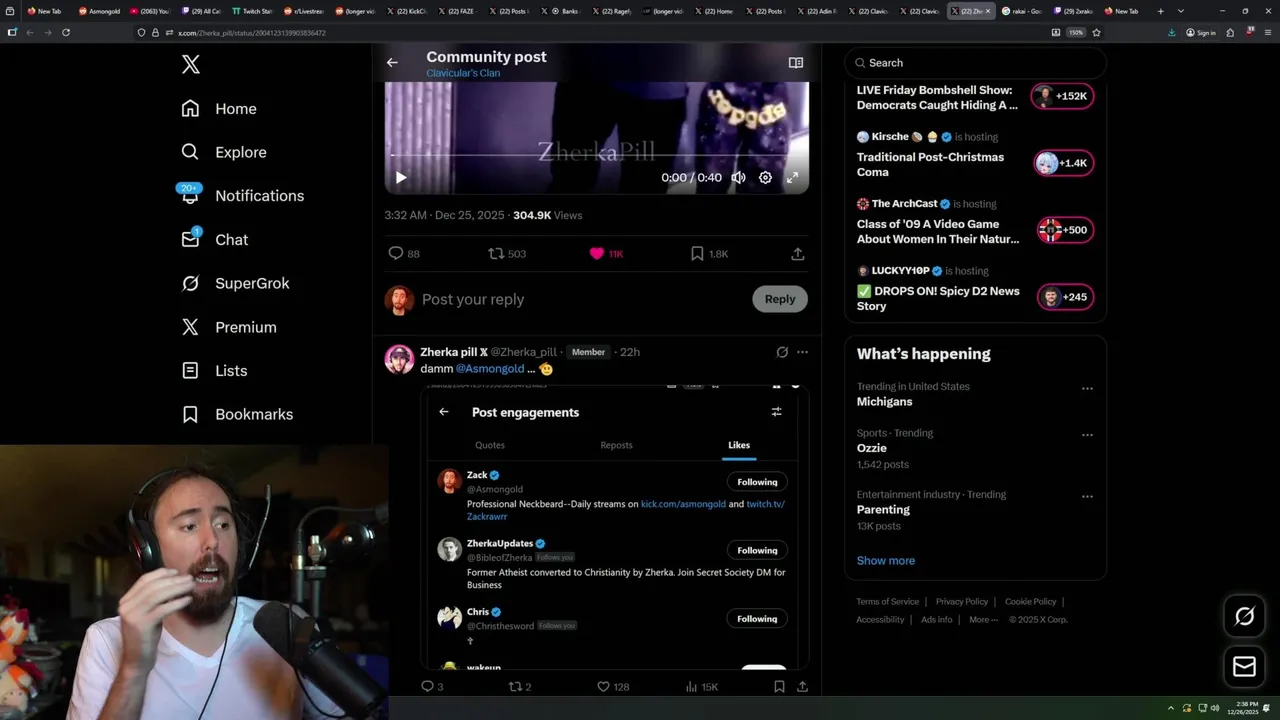Screen dimensions: 1280x720
Task: Unlike the post with 11K likes
Action: click(606, 254)
